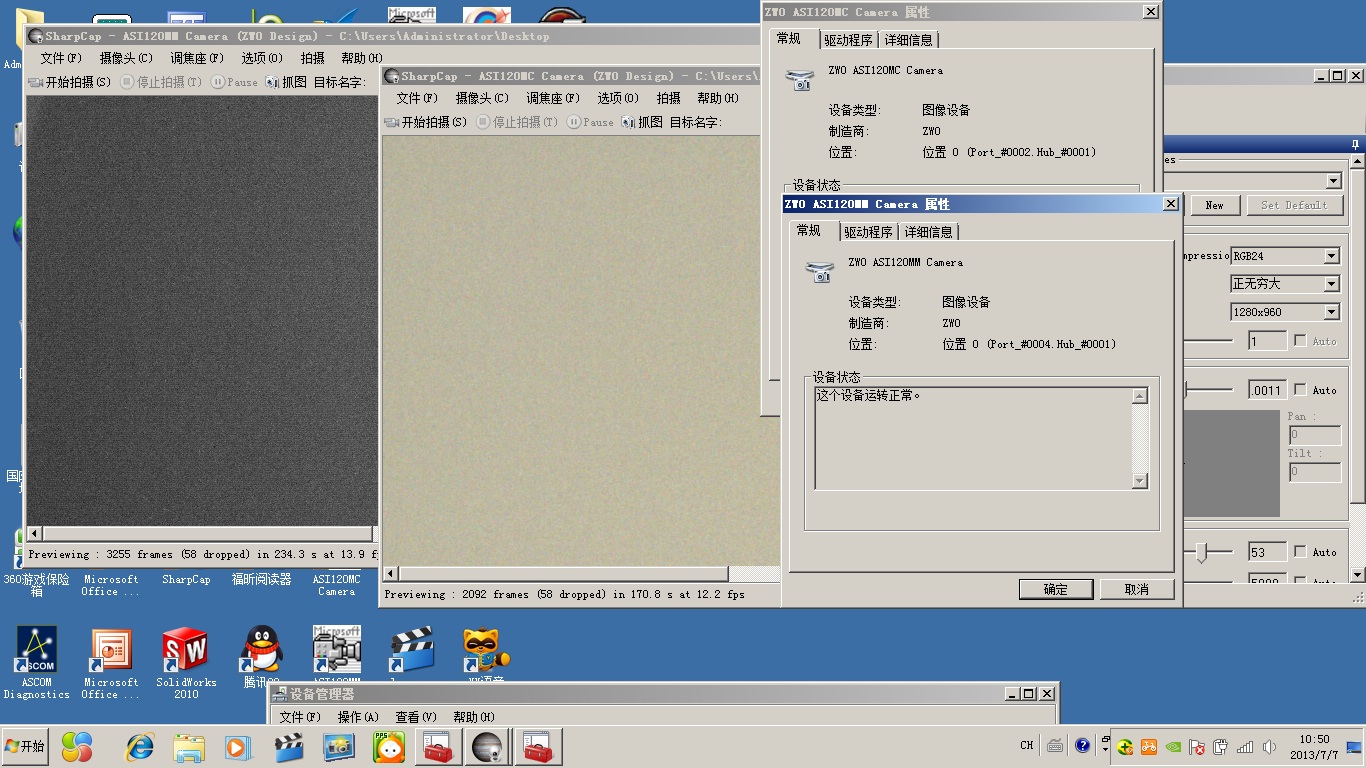Open the volume speaker tray icon
Image resolution: width=1366 pixels, height=768 pixels.
click(1269, 746)
